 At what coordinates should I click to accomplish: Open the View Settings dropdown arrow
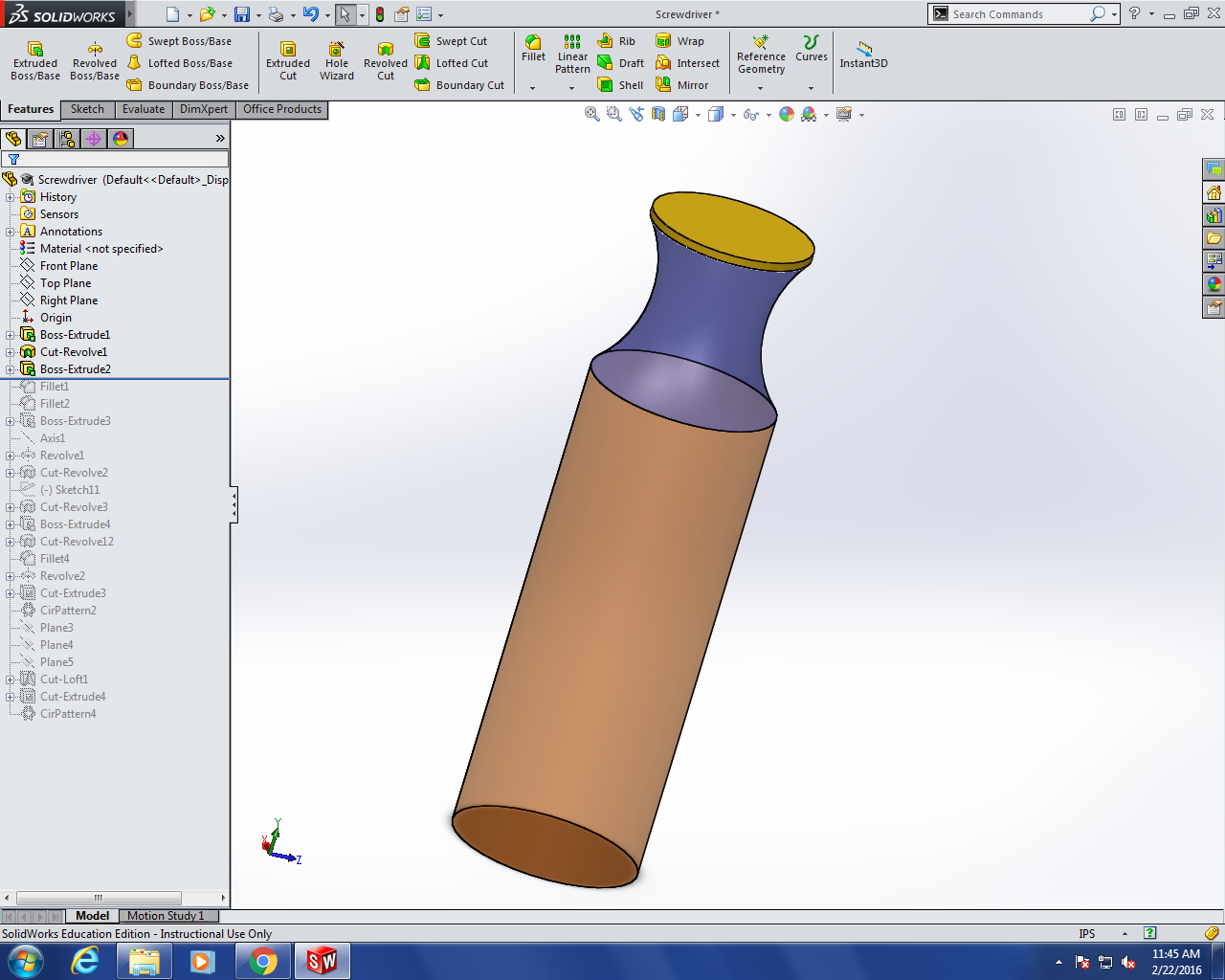pos(861,115)
